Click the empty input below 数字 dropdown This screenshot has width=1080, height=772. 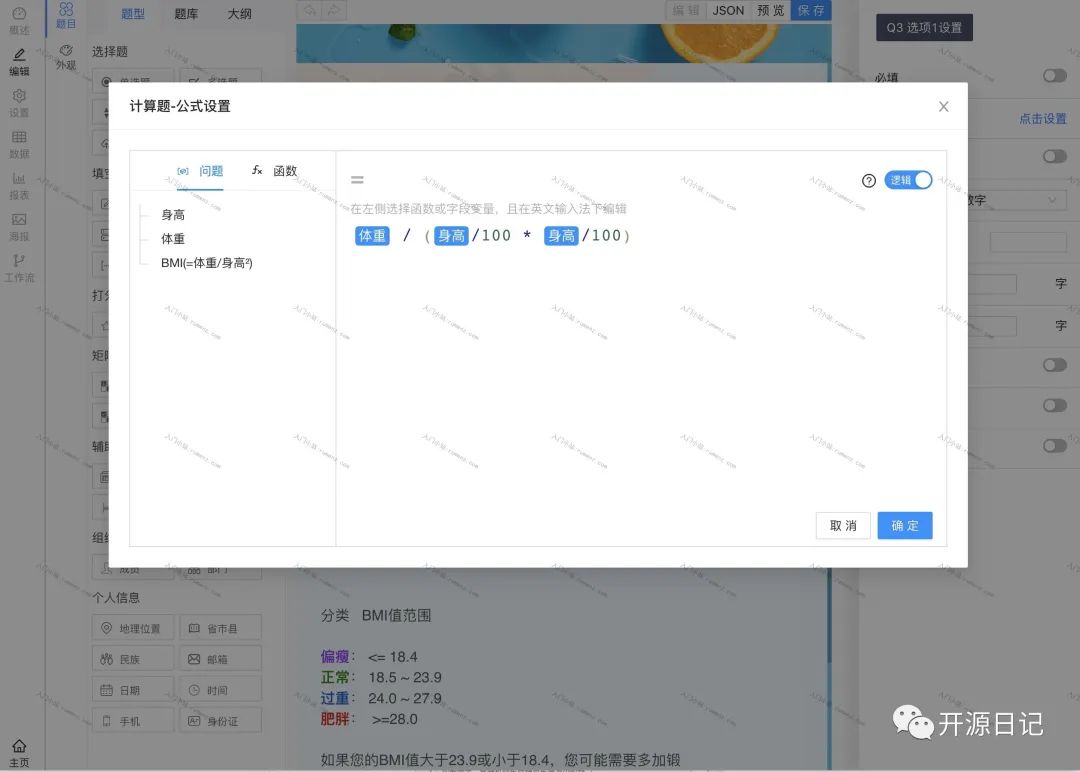[1028, 242]
